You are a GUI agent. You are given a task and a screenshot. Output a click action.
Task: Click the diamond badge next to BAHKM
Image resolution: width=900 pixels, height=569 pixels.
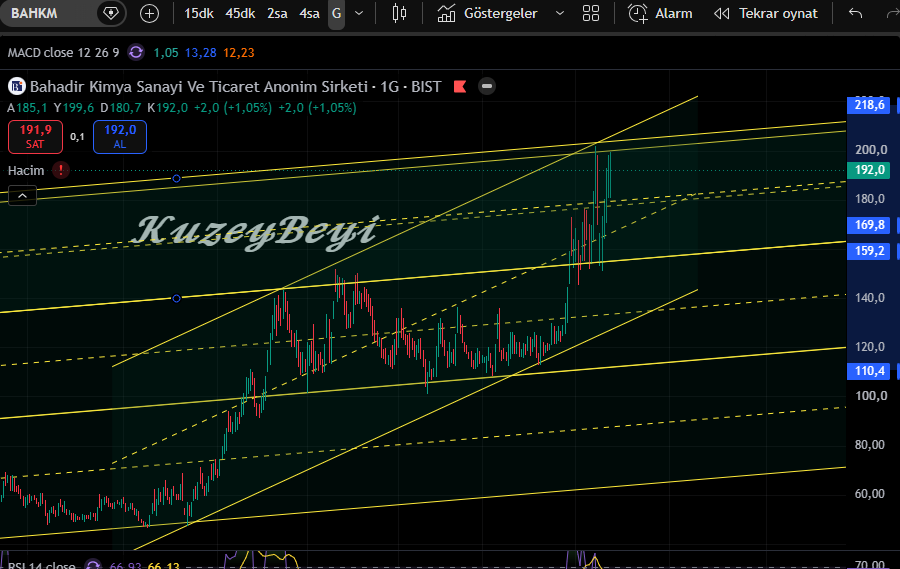(x=110, y=13)
